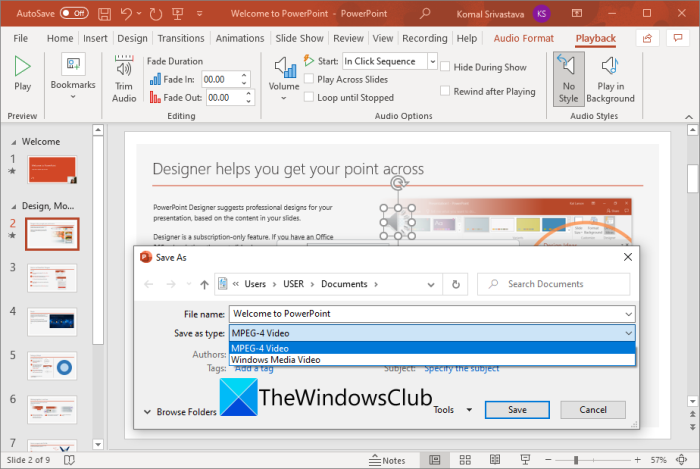This screenshot has height=469, width=700.
Task: Click the Documents breadcrumb in path
Action: 344,284
